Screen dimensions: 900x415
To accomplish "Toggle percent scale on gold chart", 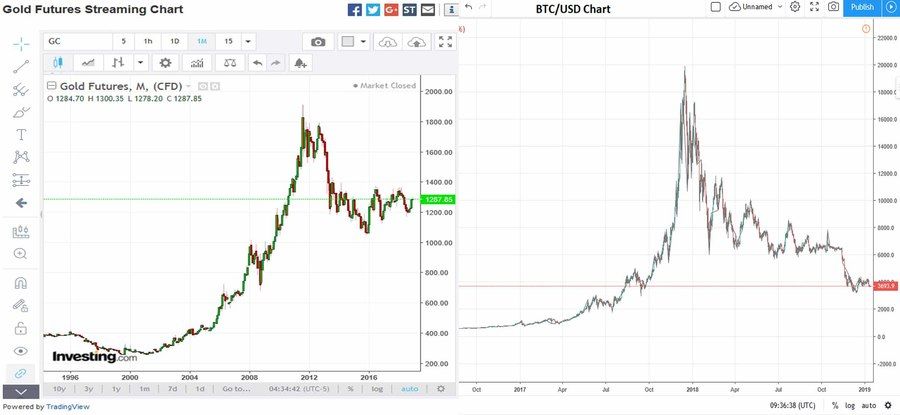I will click(350, 389).
